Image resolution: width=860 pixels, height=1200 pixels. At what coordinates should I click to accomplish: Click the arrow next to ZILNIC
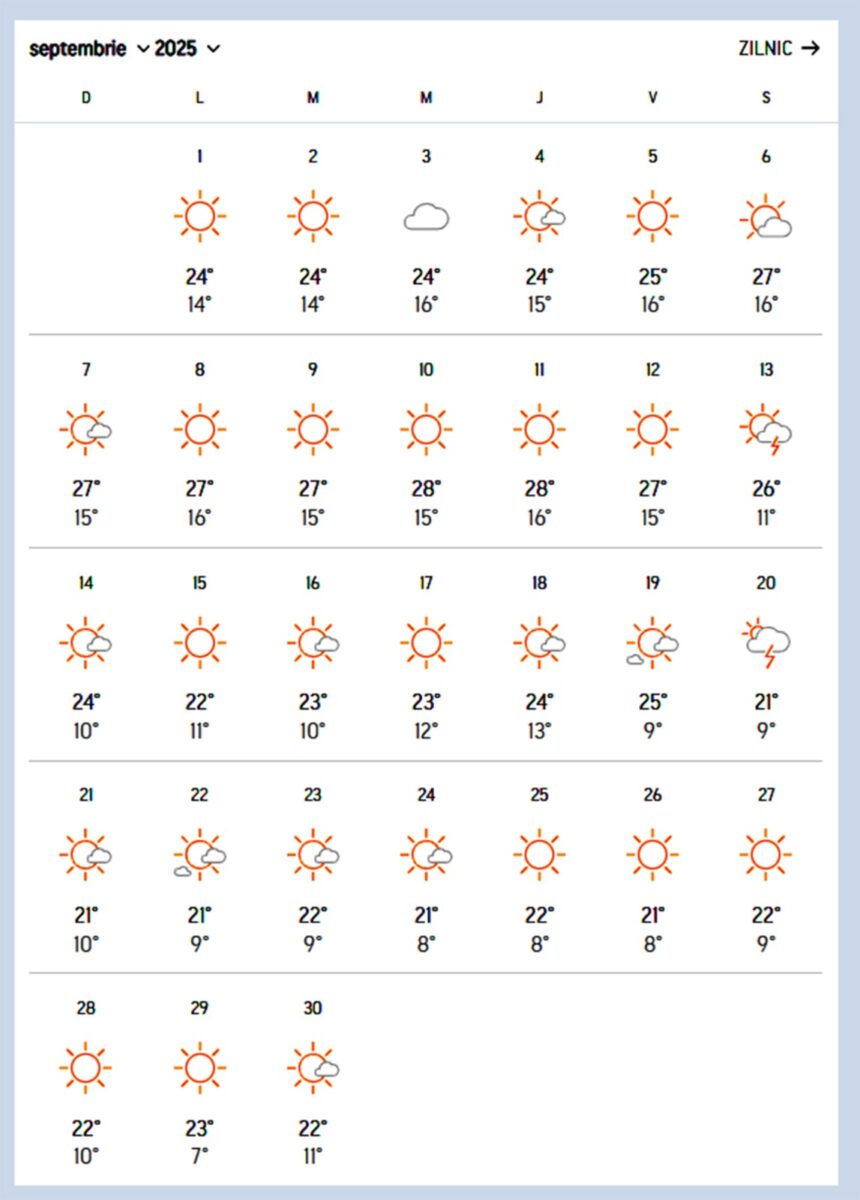pyautogui.click(x=810, y=48)
